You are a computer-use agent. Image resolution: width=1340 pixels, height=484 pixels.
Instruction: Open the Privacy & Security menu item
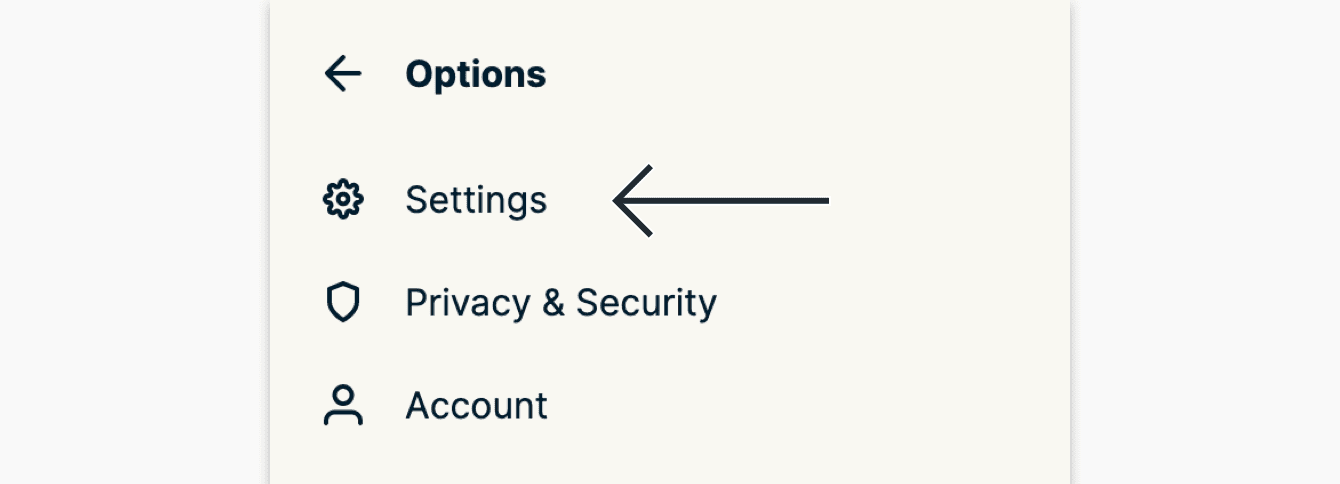(560, 302)
